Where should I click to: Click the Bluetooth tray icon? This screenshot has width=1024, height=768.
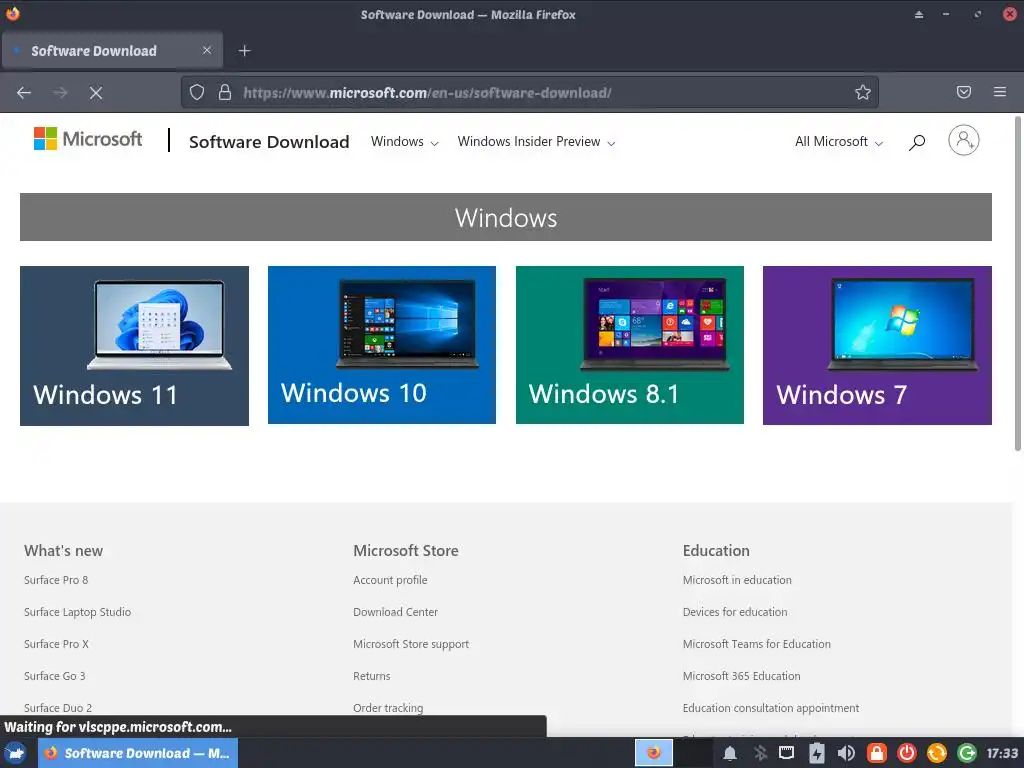pos(760,754)
